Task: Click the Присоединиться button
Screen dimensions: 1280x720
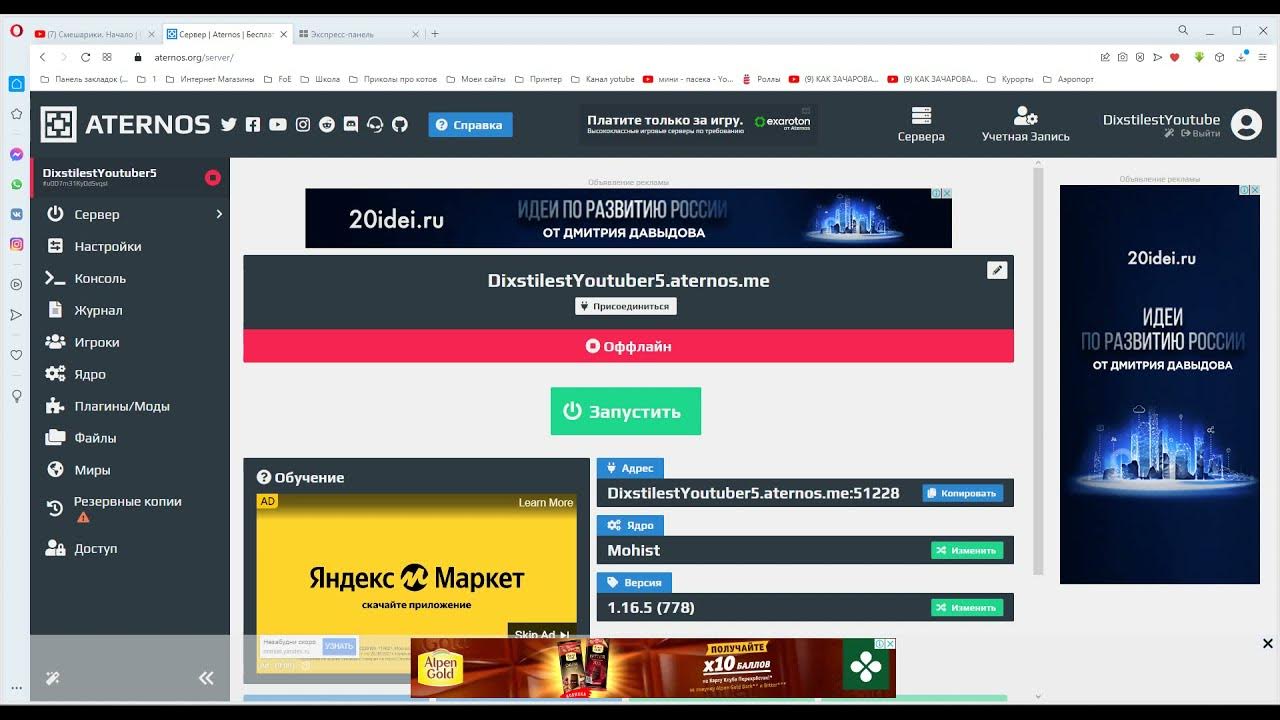Action: point(626,306)
